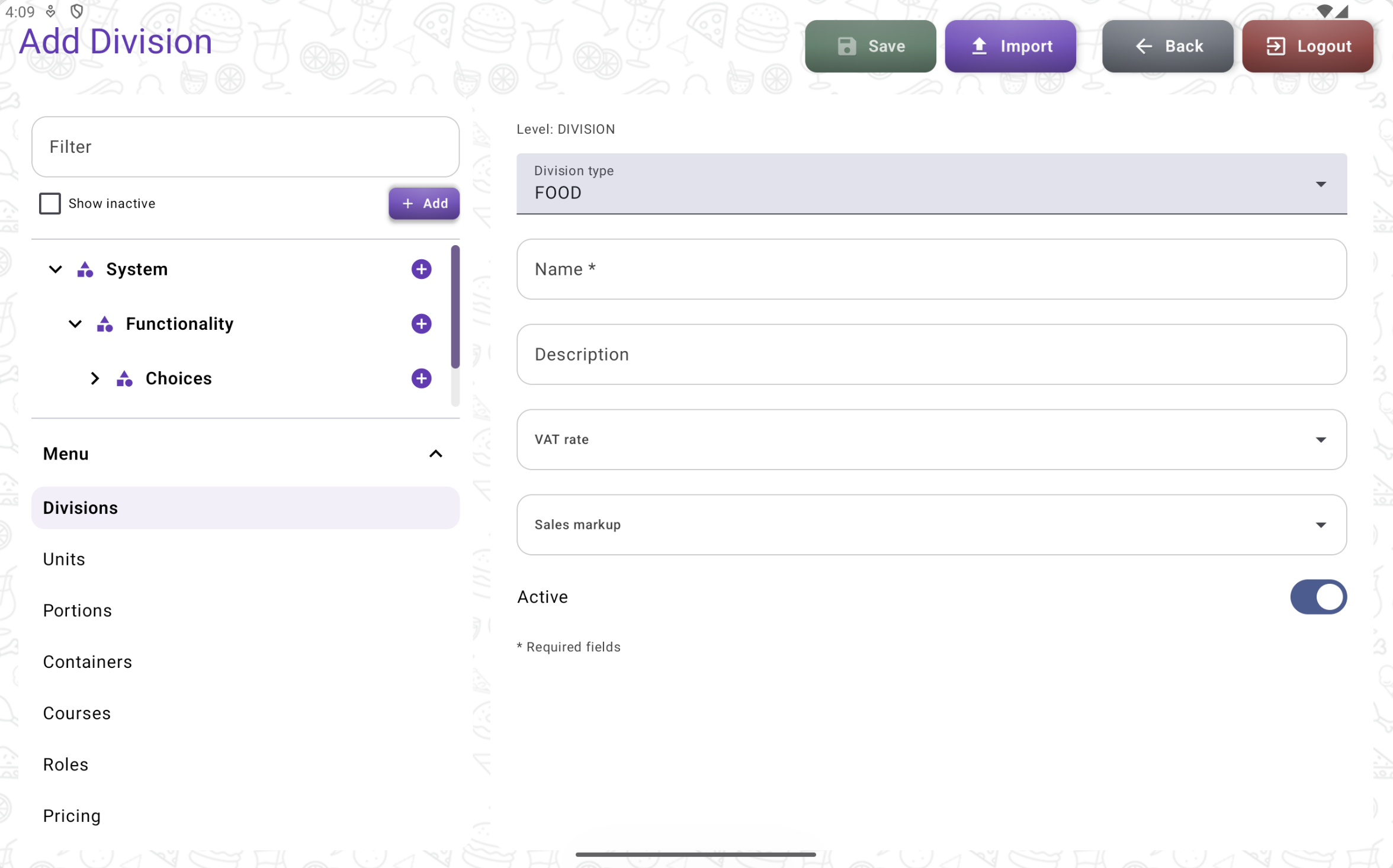Open the Roles menu item
Viewport: 1393px width, 868px height.
tap(245, 764)
